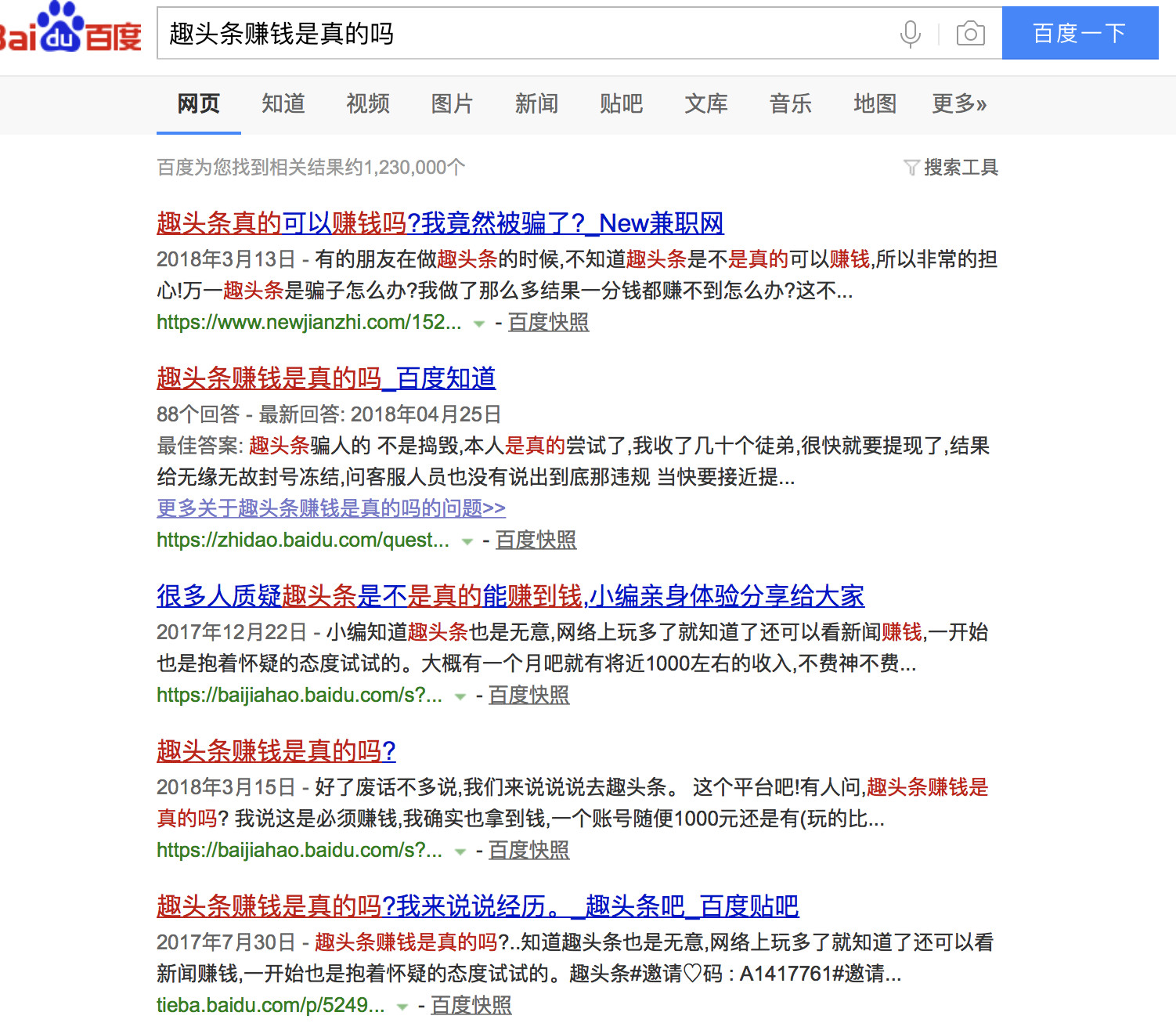Screen dimensions: 1176x1023
Task: Open 百度快照 under the 很多人质疑 result
Action: coord(528,695)
